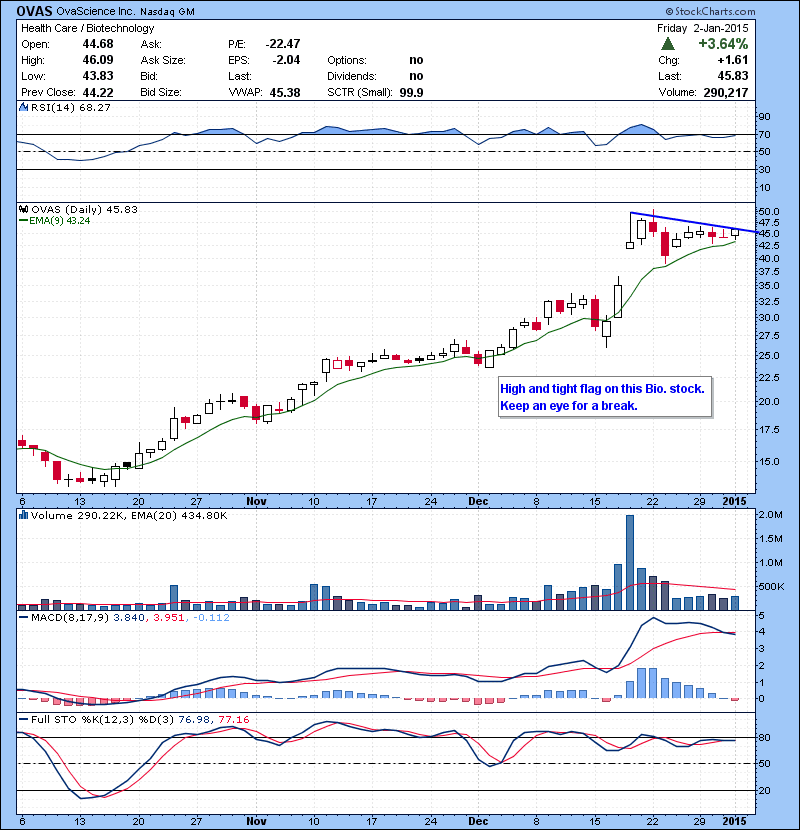Click the EMA(9) 43.24 legend text

click(59, 221)
